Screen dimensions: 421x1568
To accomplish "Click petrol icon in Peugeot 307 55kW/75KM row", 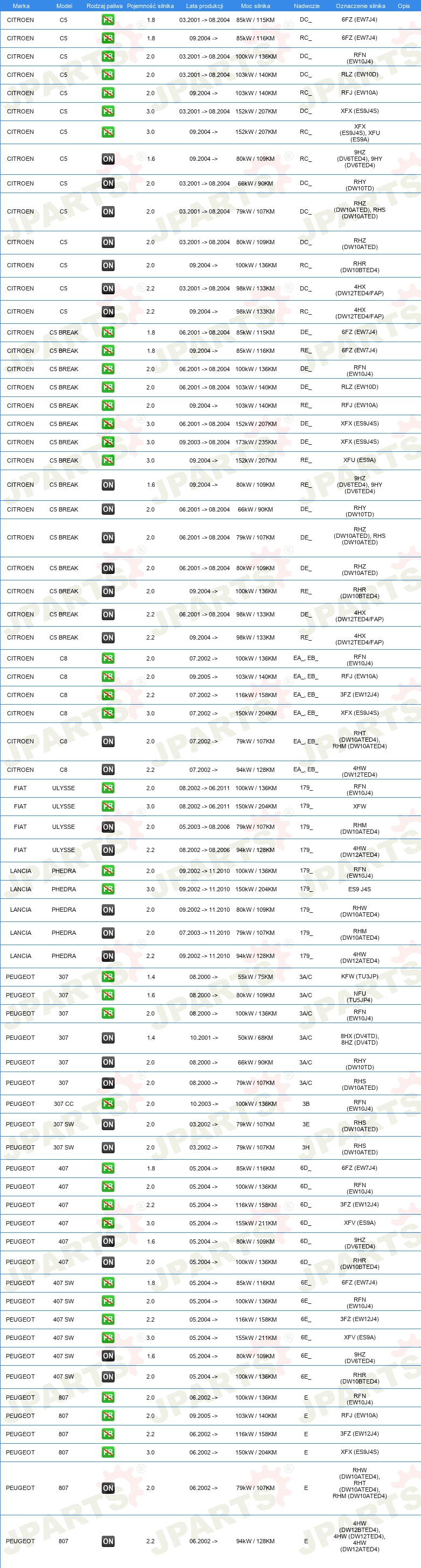I will pyautogui.click(x=108, y=977).
